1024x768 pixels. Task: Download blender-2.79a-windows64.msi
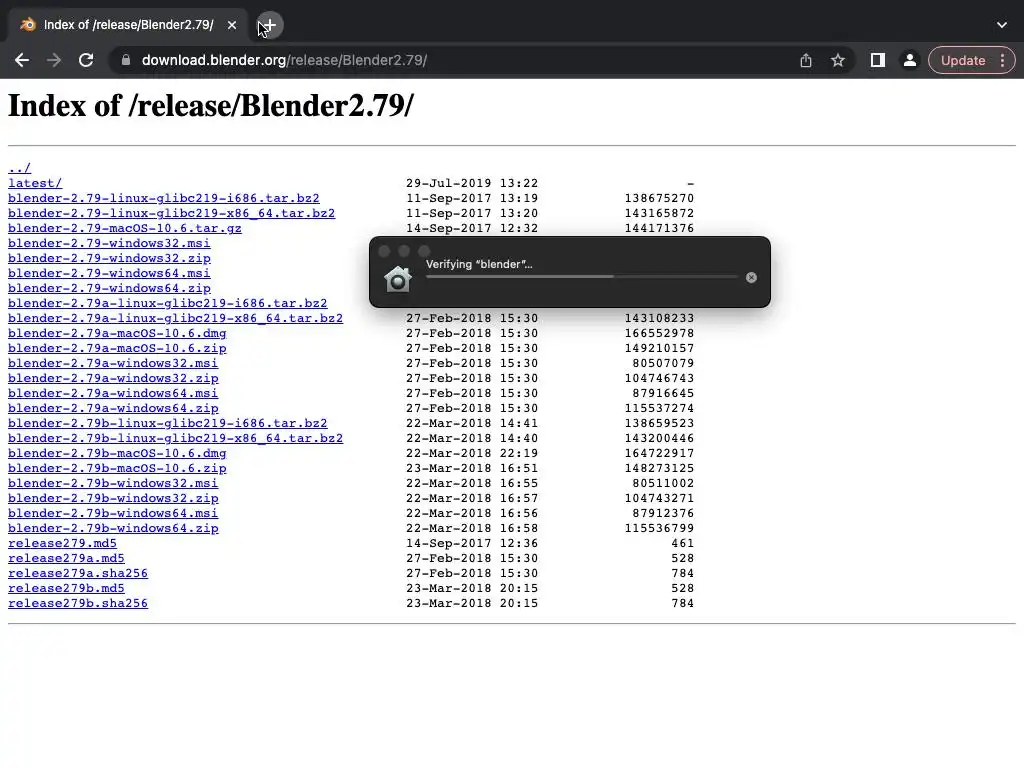click(x=113, y=393)
